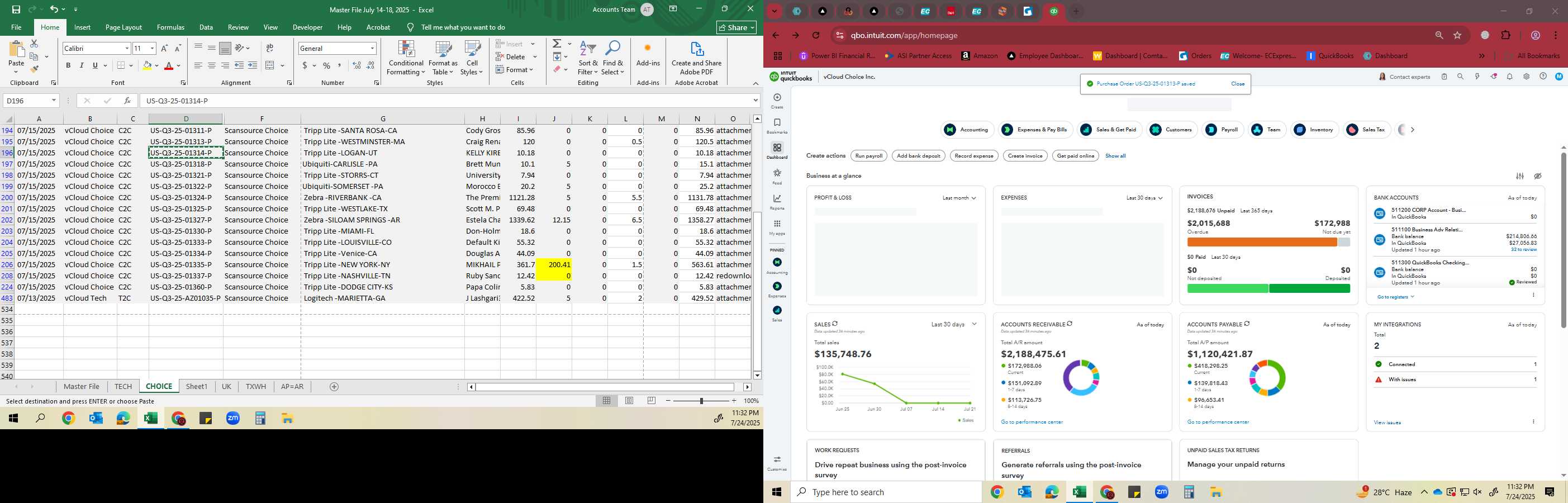Click the Percent Style icon

coord(327,65)
